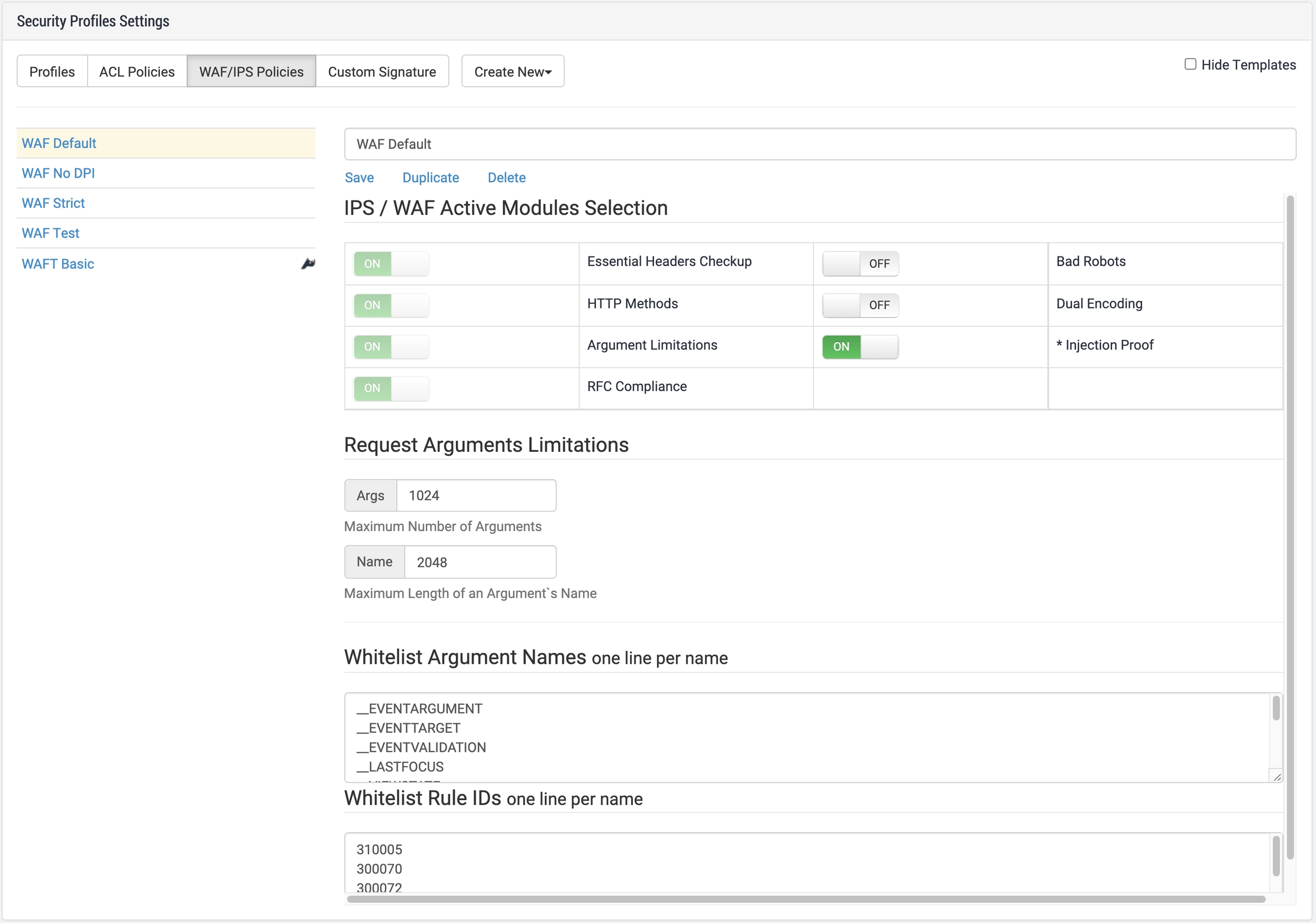Open the WAF No DPI policy
This screenshot has width=1316, height=923.
tap(58, 173)
